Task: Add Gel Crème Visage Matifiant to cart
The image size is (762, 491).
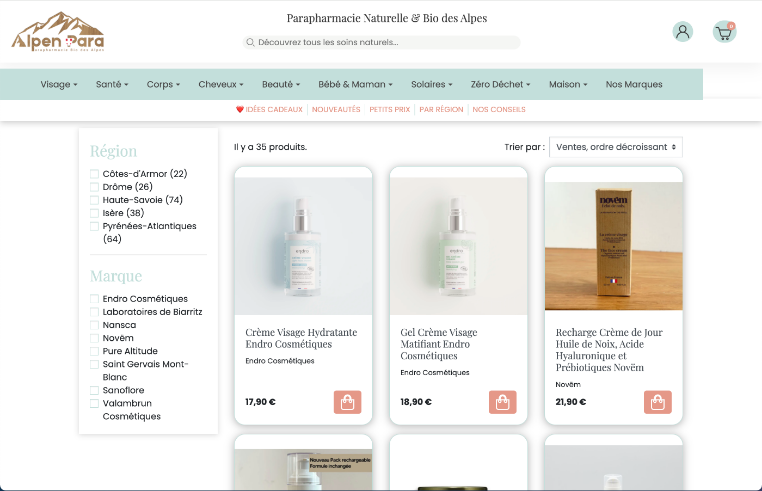Action: pyautogui.click(x=502, y=402)
